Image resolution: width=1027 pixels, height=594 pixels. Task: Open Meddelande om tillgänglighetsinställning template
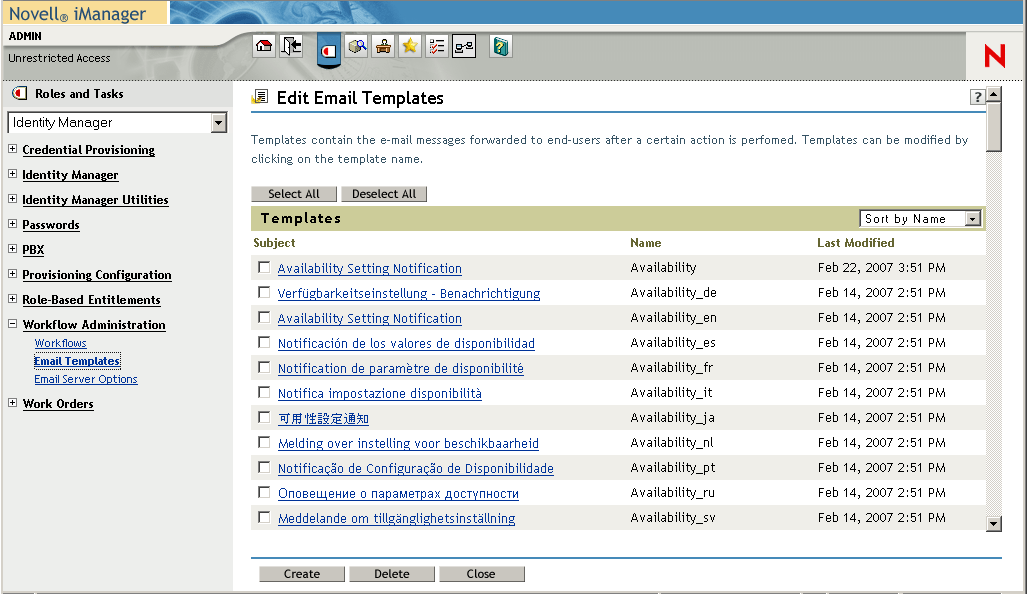[396, 519]
